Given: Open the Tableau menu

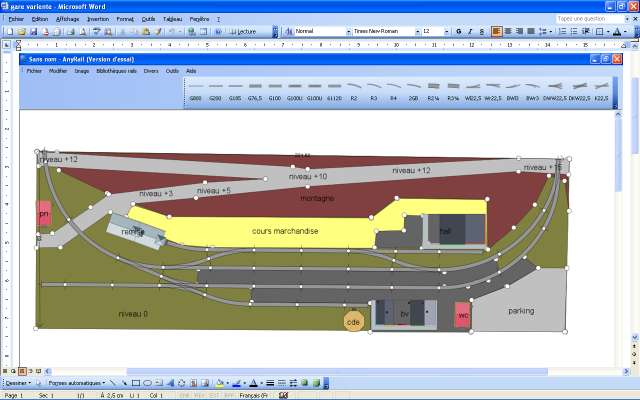Looking at the screenshot, I should coord(172,19).
